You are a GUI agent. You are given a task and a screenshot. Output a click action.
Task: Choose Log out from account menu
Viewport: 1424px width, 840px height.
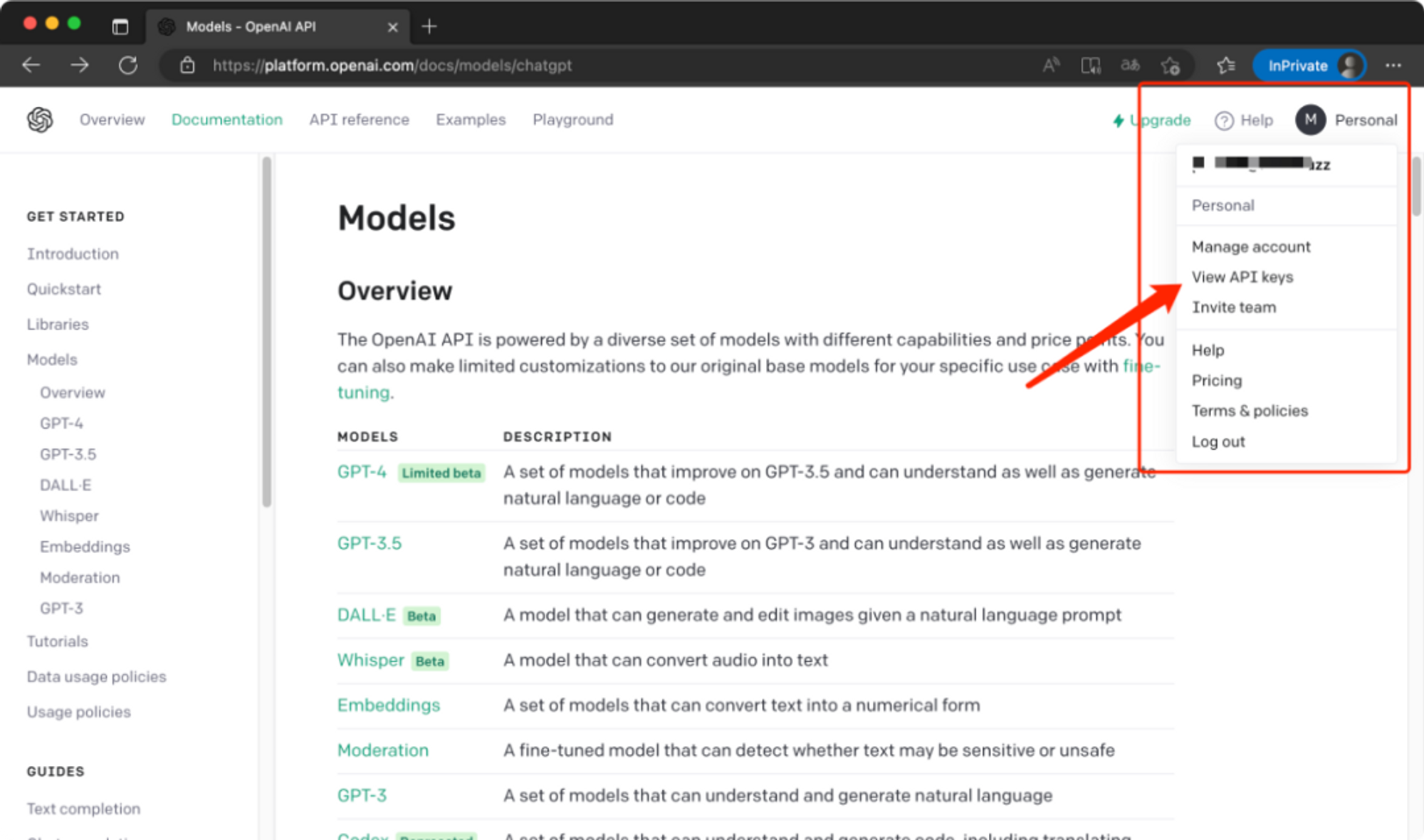click(x=1218, y=441)
